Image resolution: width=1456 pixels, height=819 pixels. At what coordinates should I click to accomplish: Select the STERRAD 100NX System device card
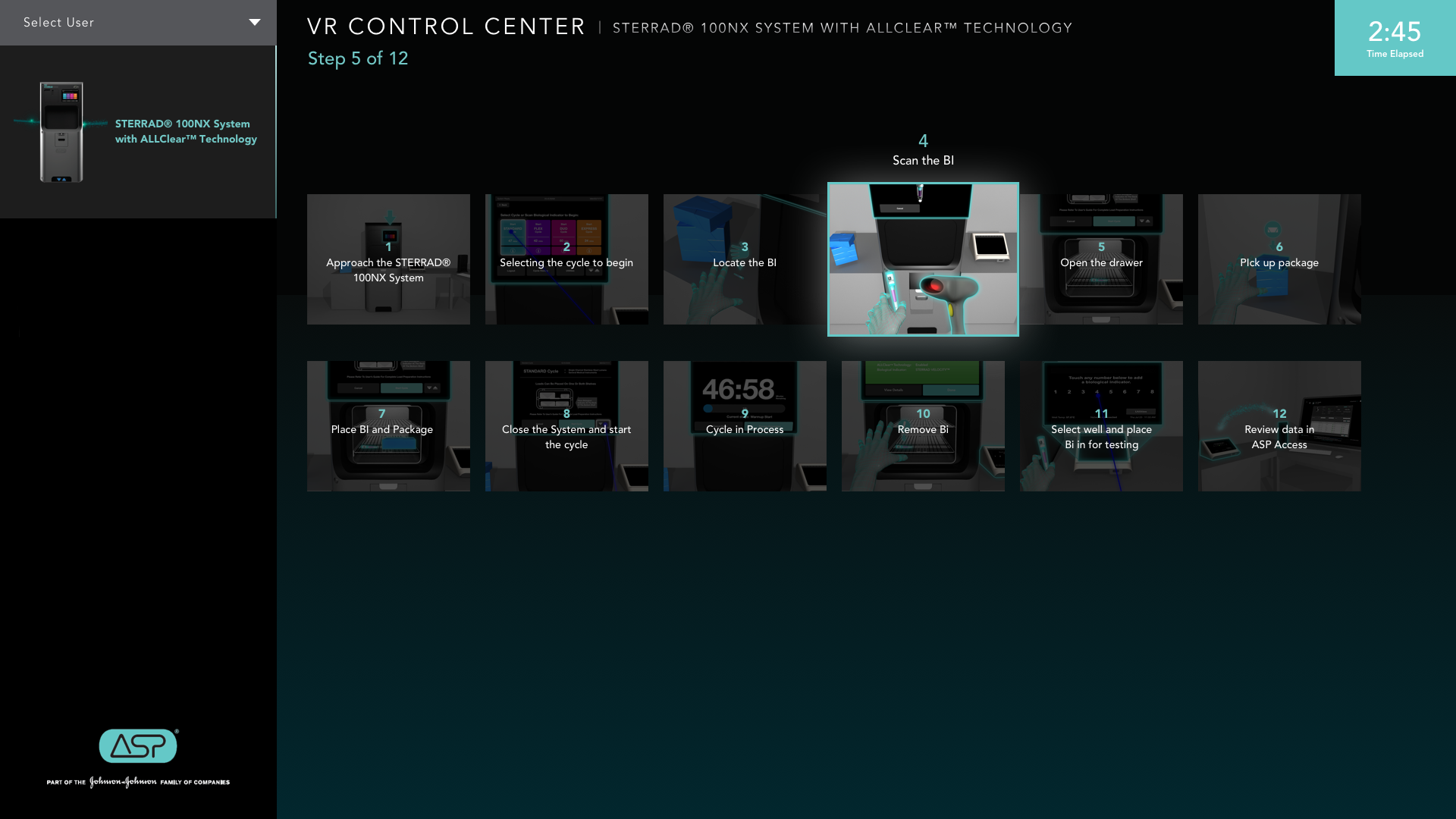138,132
